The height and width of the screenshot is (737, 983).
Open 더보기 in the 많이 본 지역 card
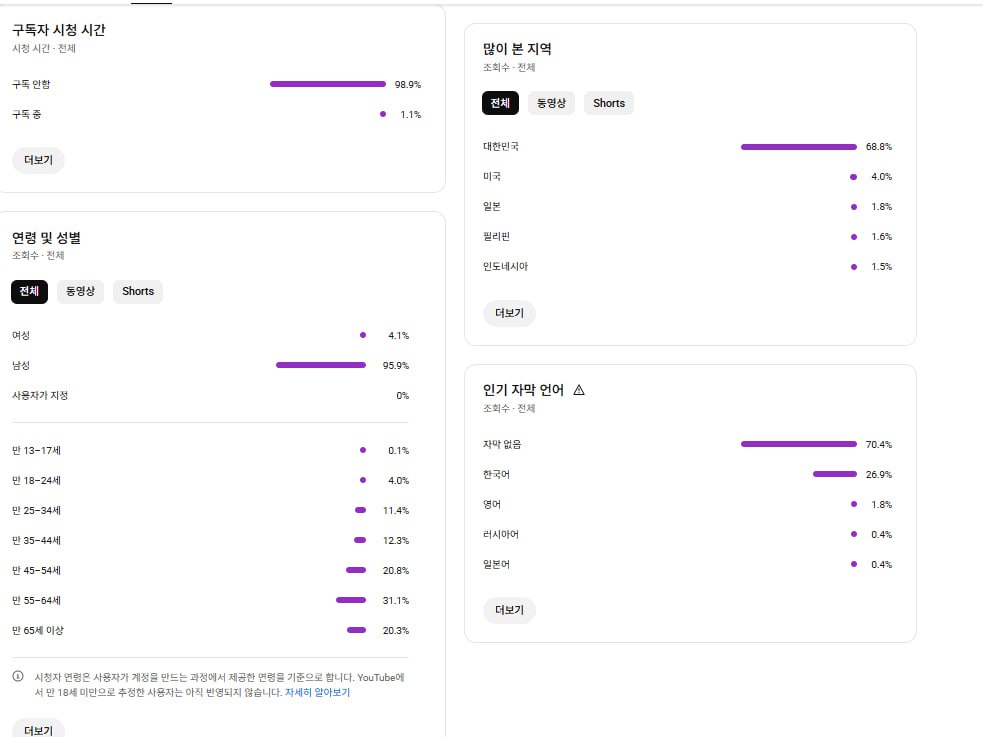point(509,313)
